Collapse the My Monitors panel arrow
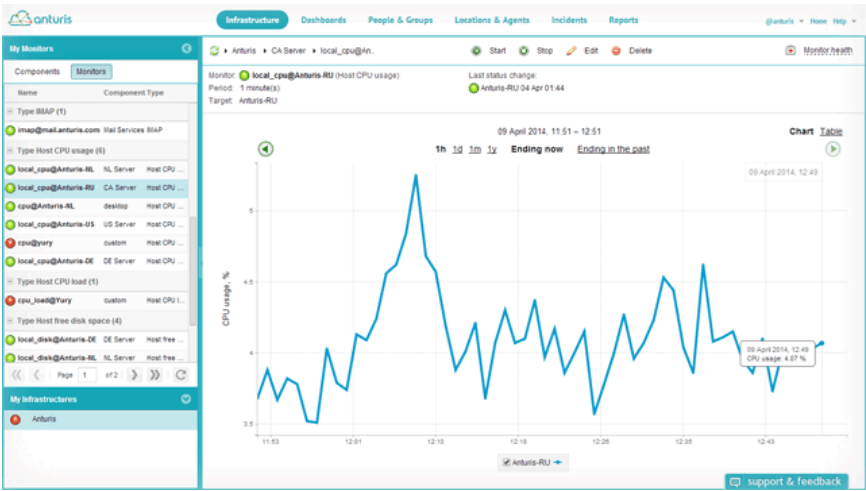The height and width of the screenshot is (491, 866). point(187,49)
